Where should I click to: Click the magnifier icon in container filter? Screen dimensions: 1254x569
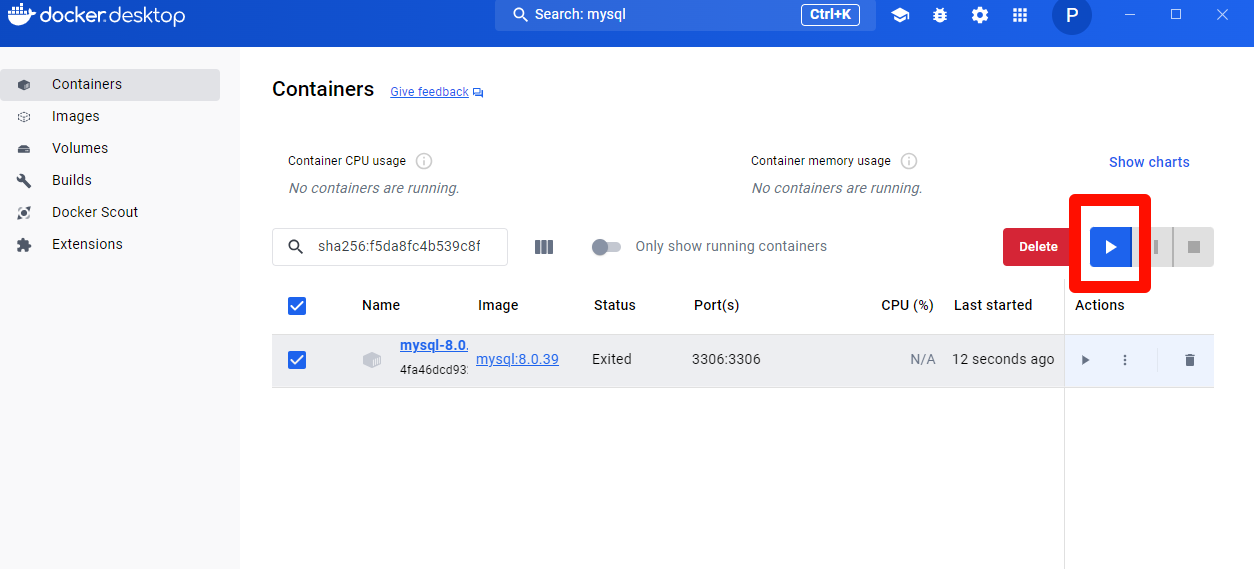click(295, 247)
